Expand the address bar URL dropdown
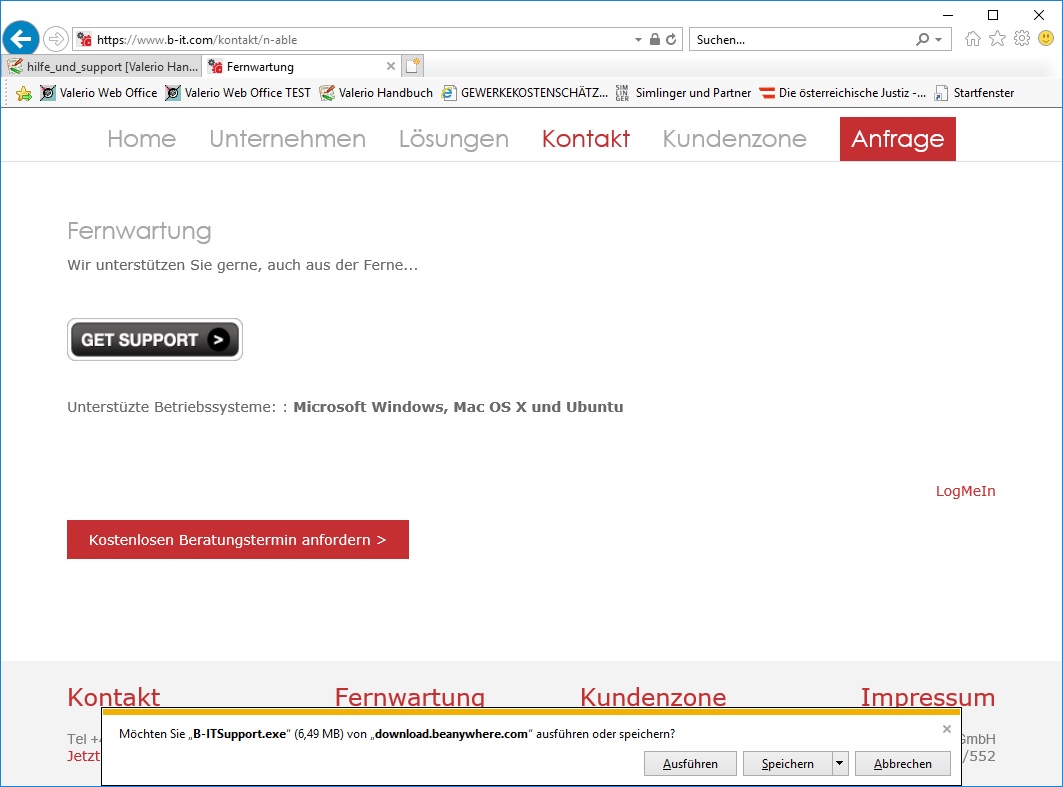Image resolution: width=1063 pixels, height=787 pixels. [x=638, y=40]
